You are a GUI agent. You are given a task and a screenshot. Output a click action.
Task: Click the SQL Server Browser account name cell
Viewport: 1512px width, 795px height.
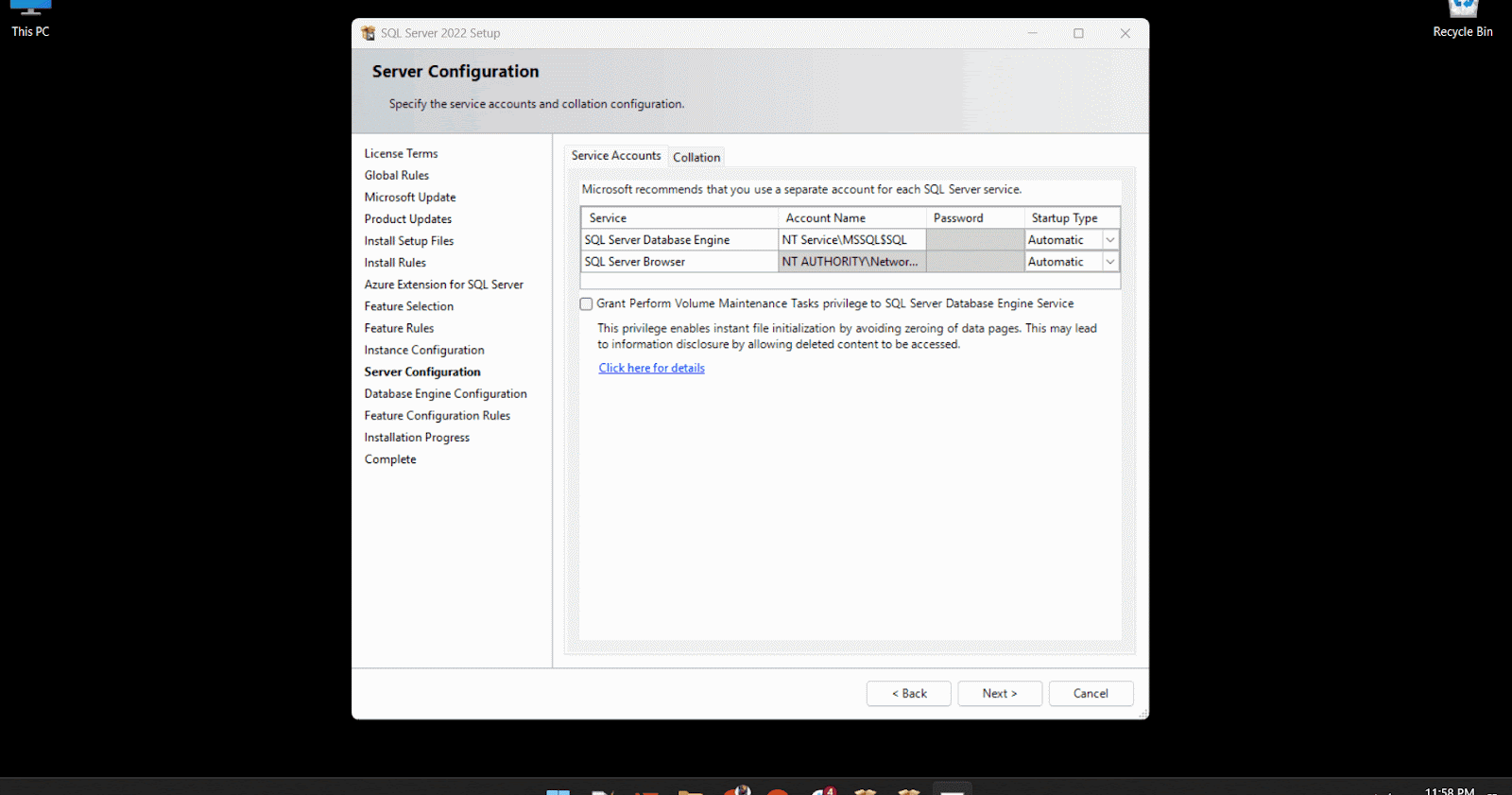coord(851,262)
